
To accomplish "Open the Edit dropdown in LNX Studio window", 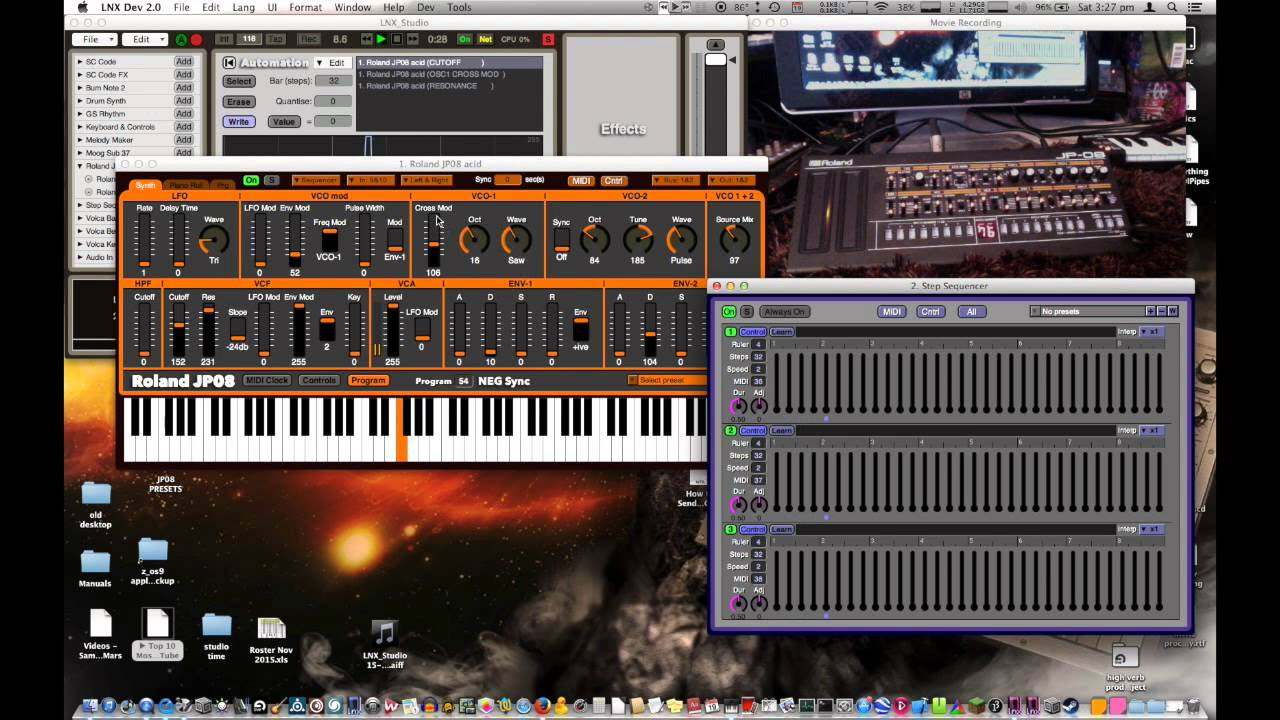I will pos(143,40).
